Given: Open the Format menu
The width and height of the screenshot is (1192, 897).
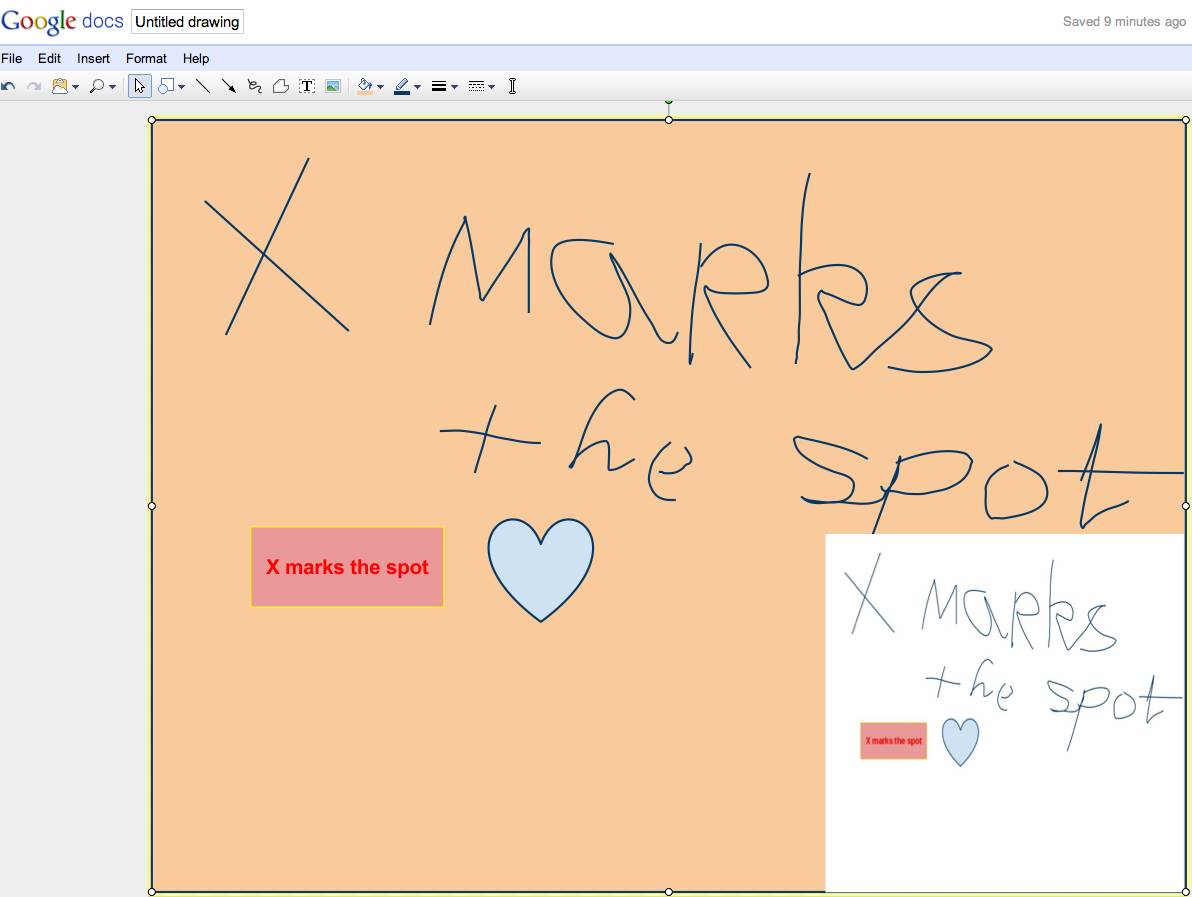Looking at the screenshot, I should click(146, 58).
